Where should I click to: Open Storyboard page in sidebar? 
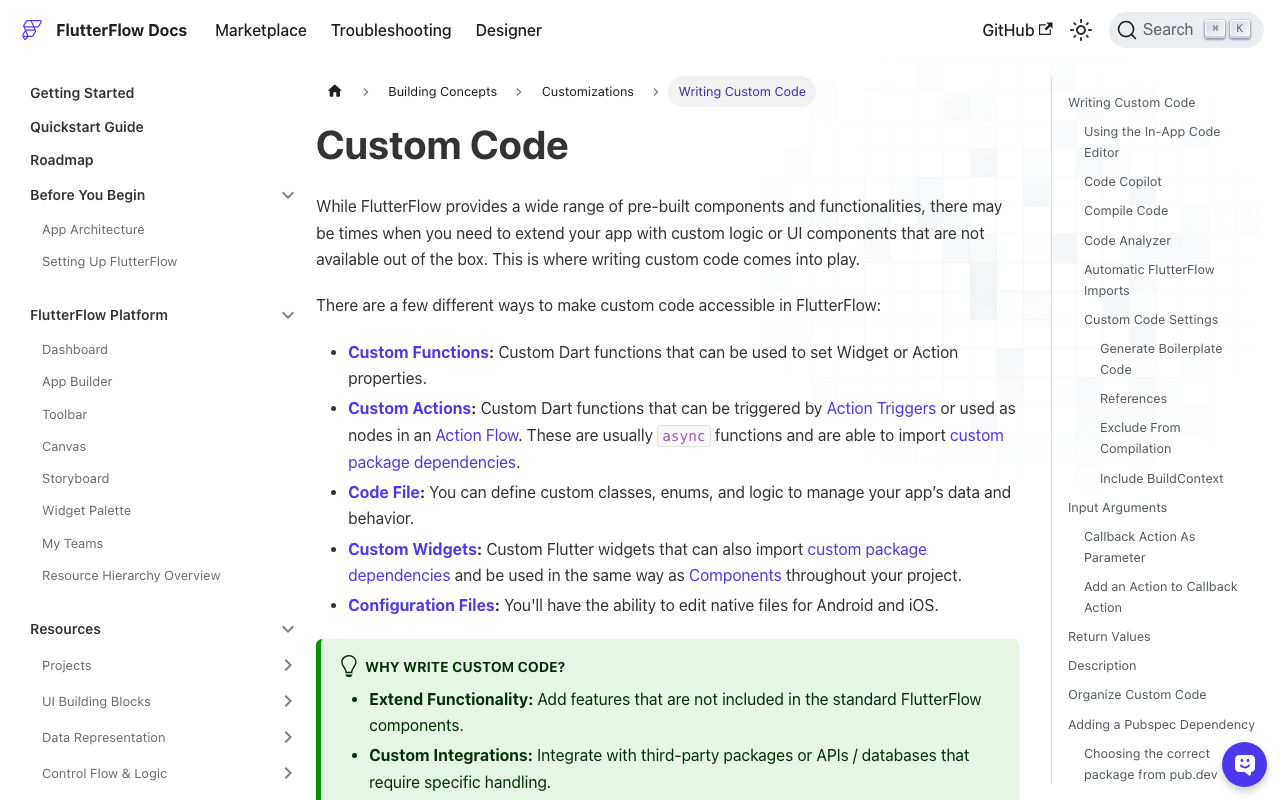coord(76,478)
